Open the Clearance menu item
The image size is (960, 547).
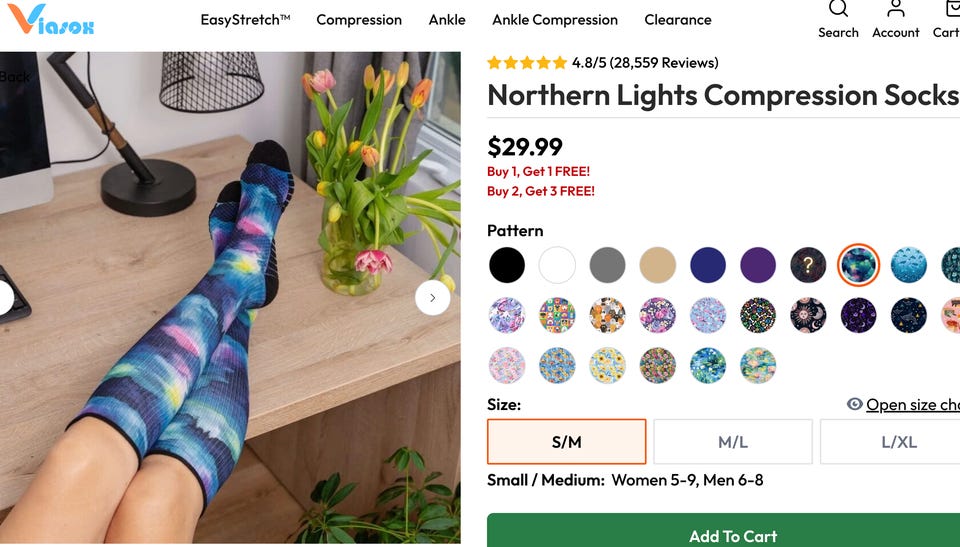pos(678,20)
